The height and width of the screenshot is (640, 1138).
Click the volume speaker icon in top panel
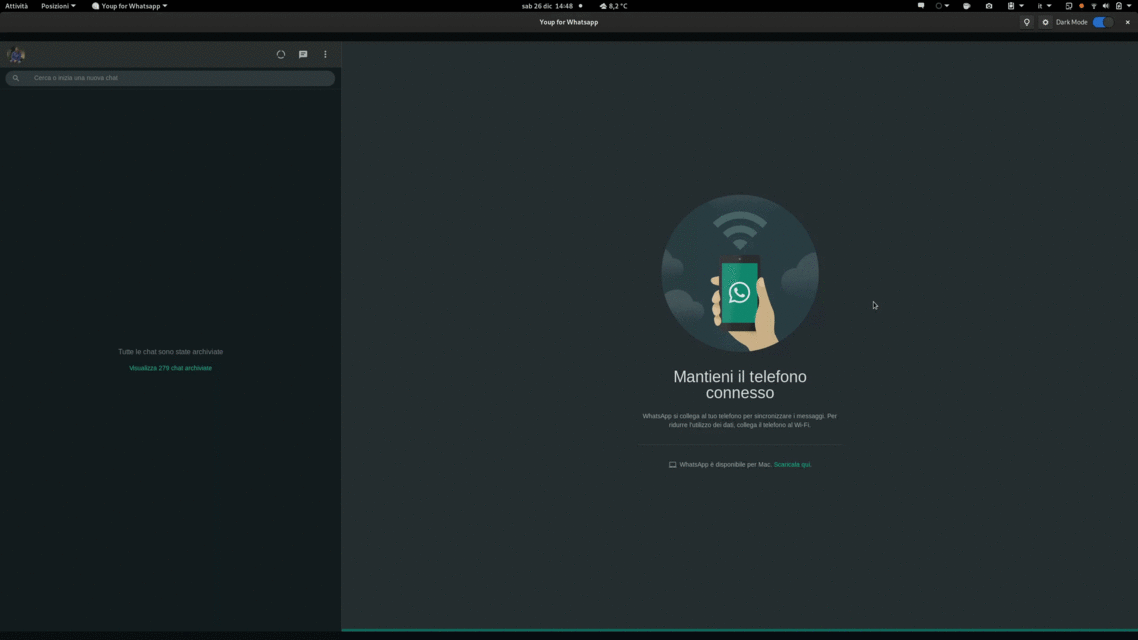point(1106,6)
